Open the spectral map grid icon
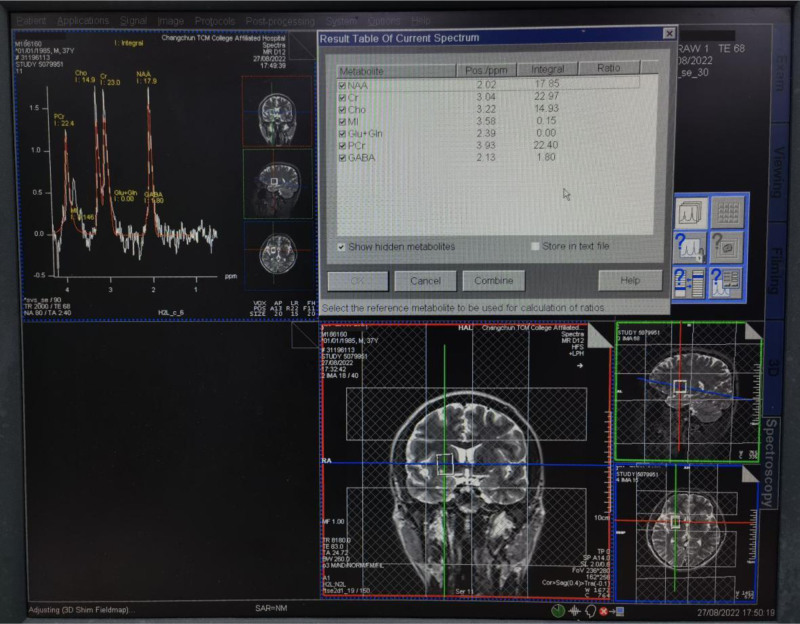Viewport: 800px width, 624px height. coord(727,212)
